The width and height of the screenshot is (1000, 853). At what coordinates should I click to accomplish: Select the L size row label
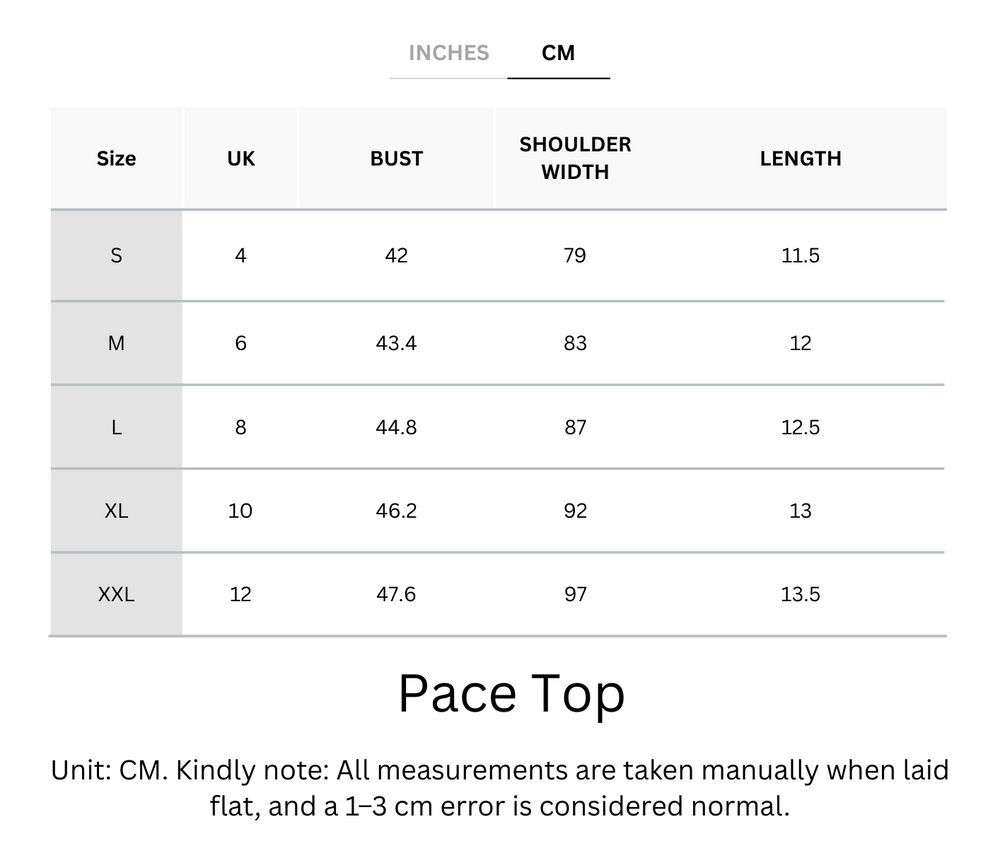[x=116, y=427]
